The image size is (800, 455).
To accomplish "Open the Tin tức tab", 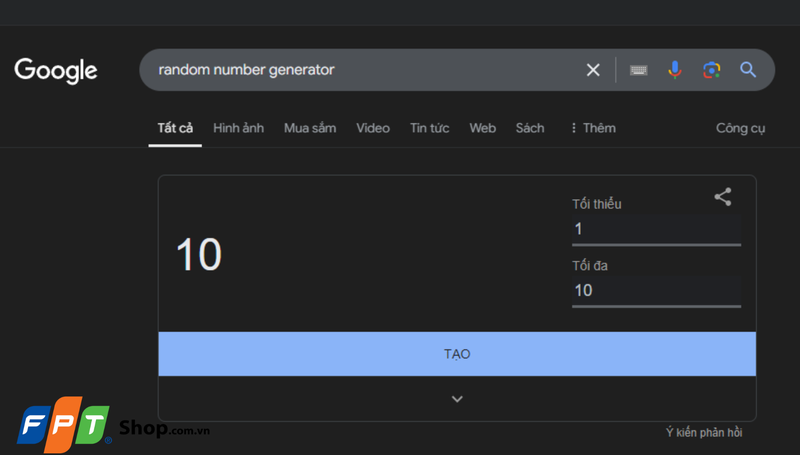I will tap(430, 128).
